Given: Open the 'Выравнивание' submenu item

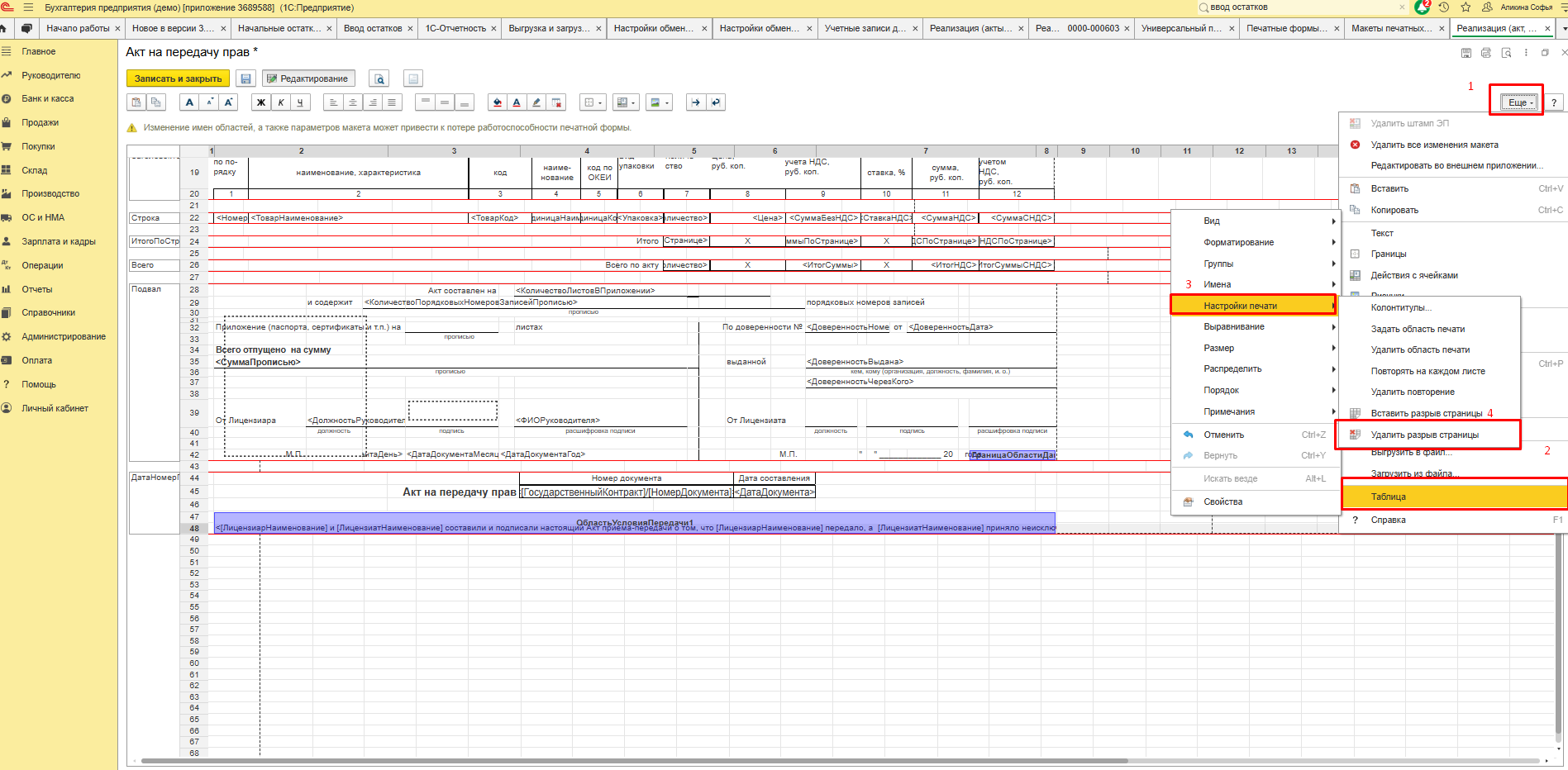Looking at the screenshot, I should click(x=1233, y=326).
